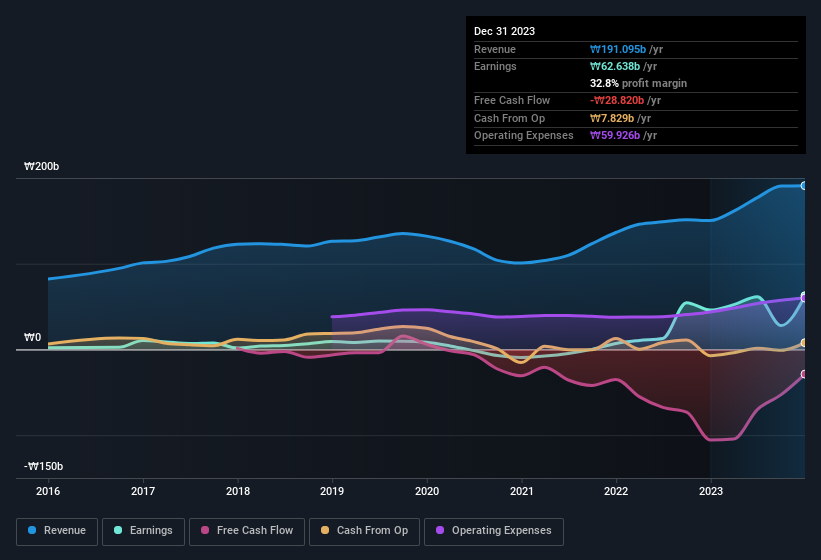Click the ₩200b y-axis label
This screenshot has width=821, height=560.
pos(42,167)
